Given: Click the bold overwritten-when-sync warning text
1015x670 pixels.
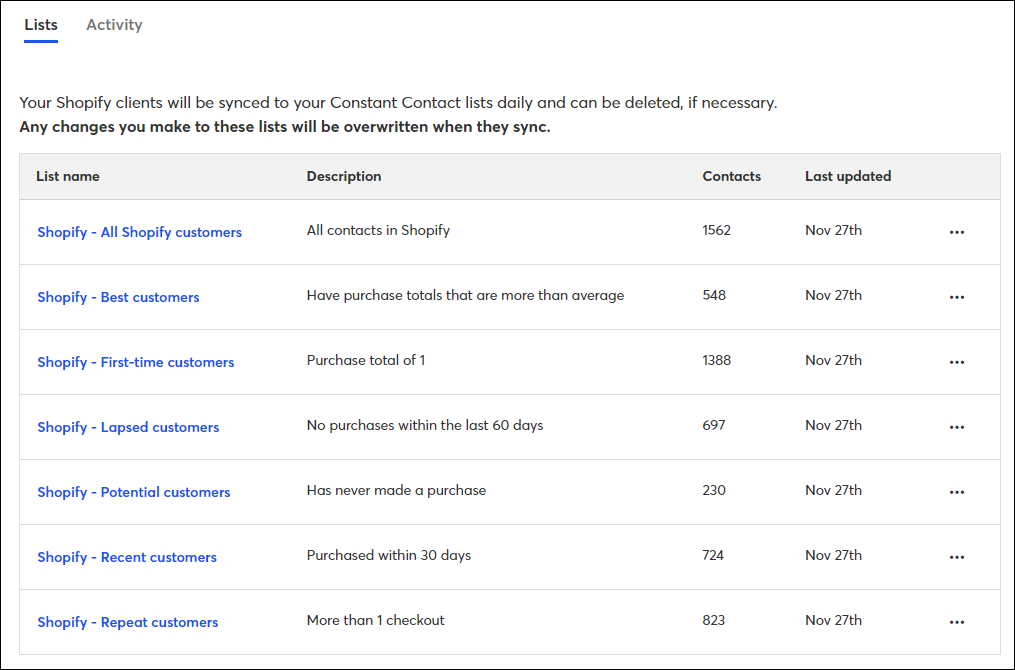Looking at the screenshot, I should tap(285, 127).
